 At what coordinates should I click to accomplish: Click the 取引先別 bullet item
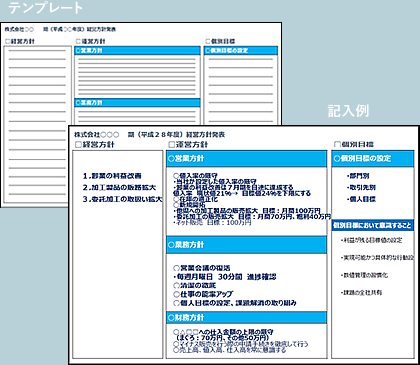pyautogui.click(x=361, y=188)
